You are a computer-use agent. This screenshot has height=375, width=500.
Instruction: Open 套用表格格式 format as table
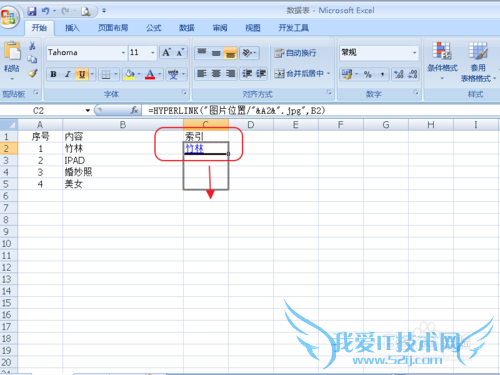coord(478,62)
